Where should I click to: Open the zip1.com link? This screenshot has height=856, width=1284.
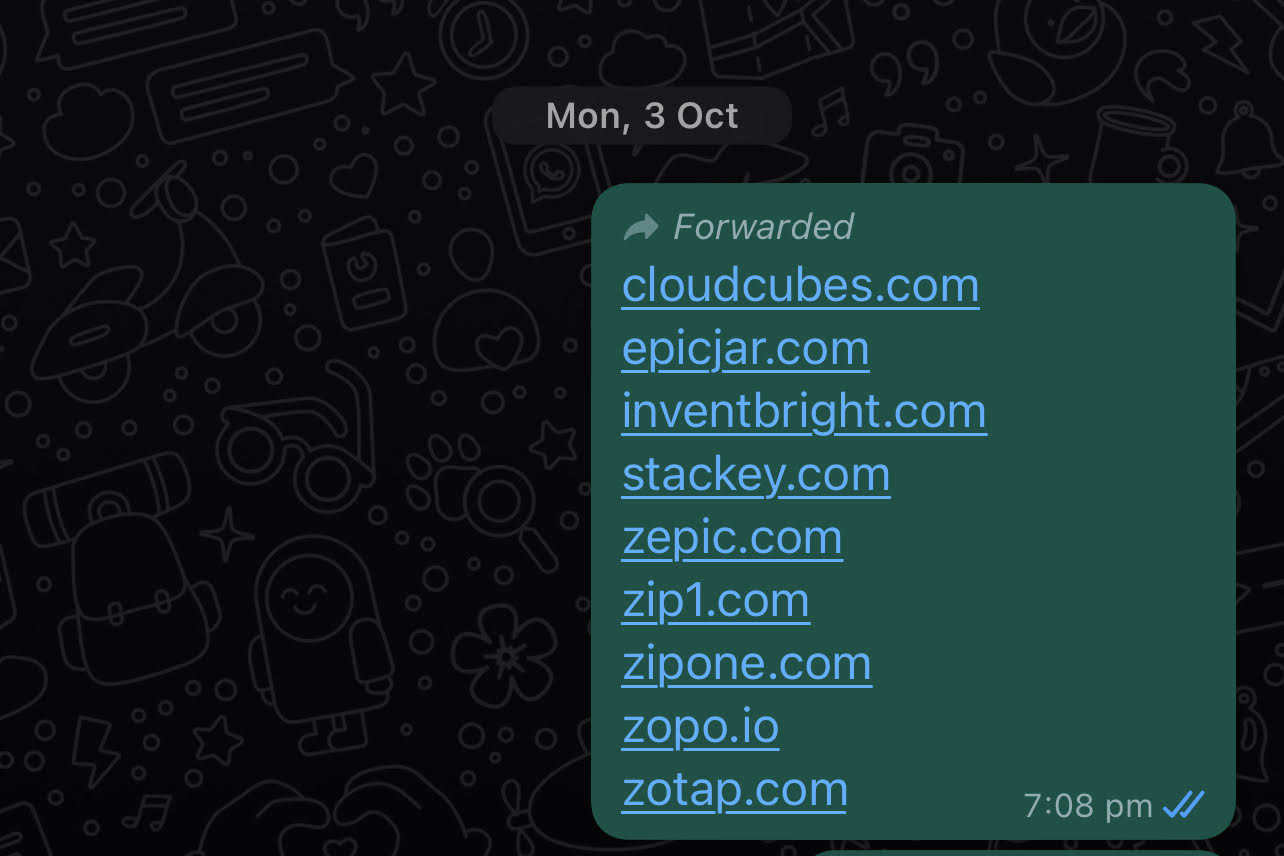(x=715, y=600)
